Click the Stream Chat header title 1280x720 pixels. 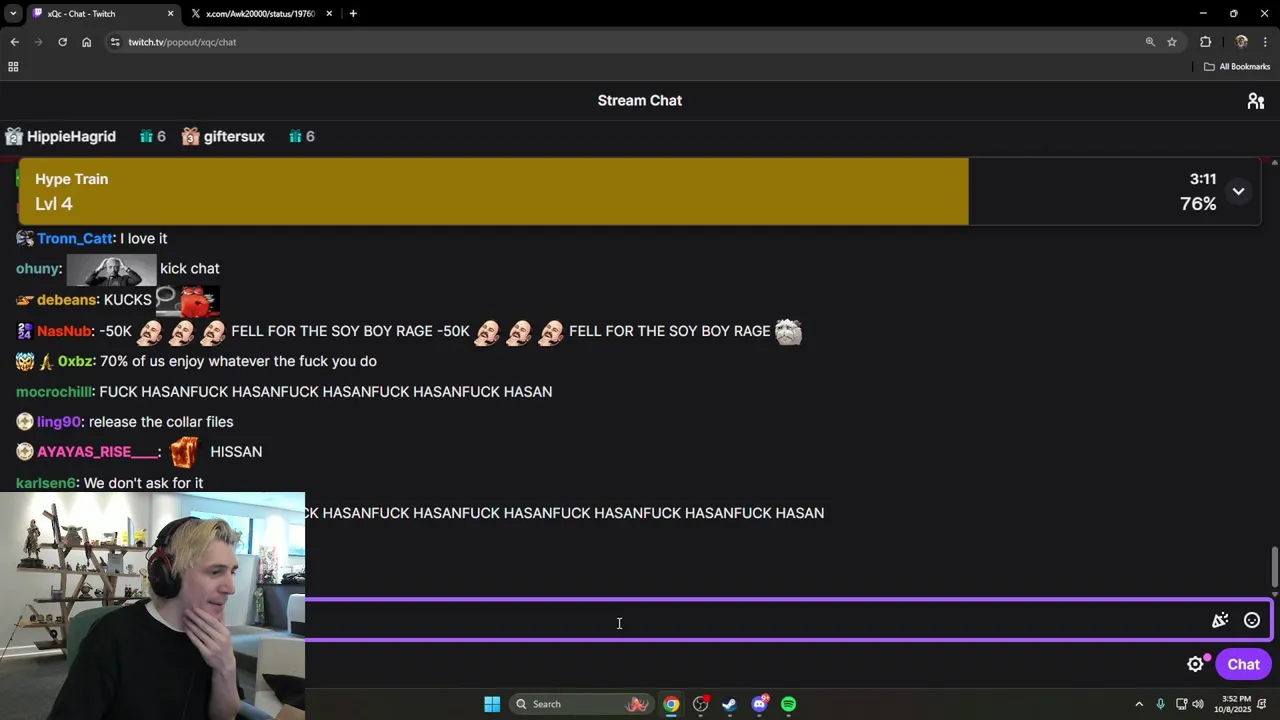pos(640,100)
